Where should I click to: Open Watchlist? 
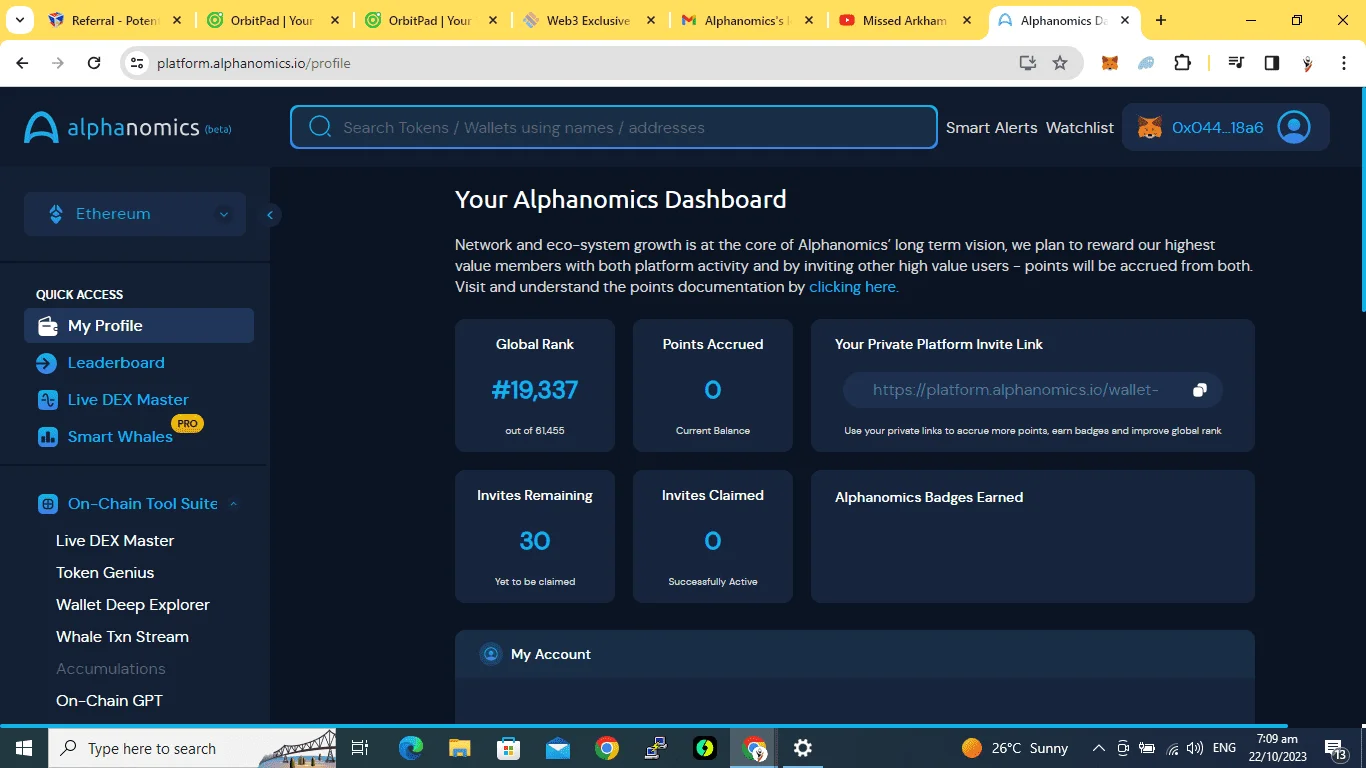point(1080,127)
